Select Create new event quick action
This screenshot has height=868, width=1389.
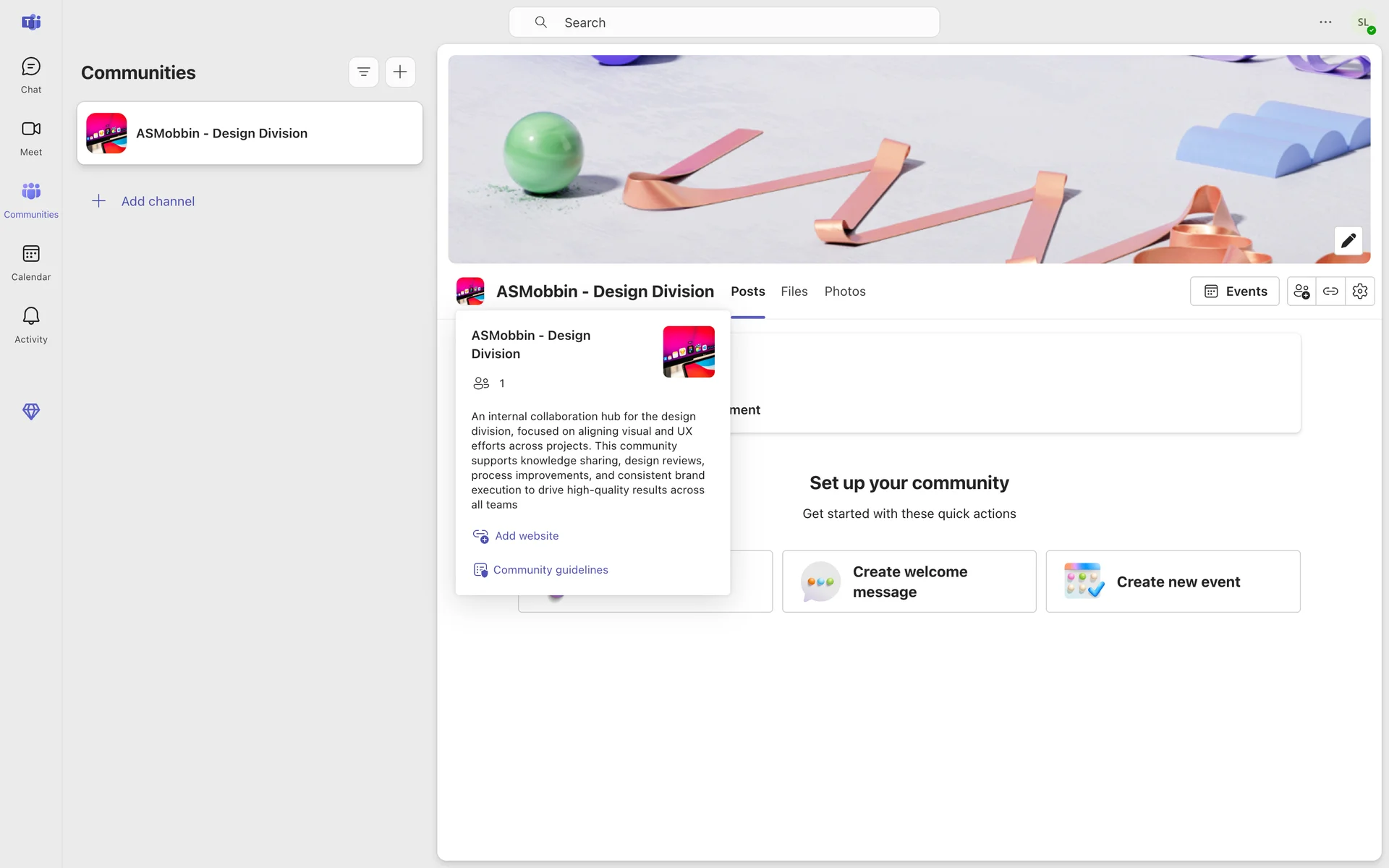(1173, 582)
